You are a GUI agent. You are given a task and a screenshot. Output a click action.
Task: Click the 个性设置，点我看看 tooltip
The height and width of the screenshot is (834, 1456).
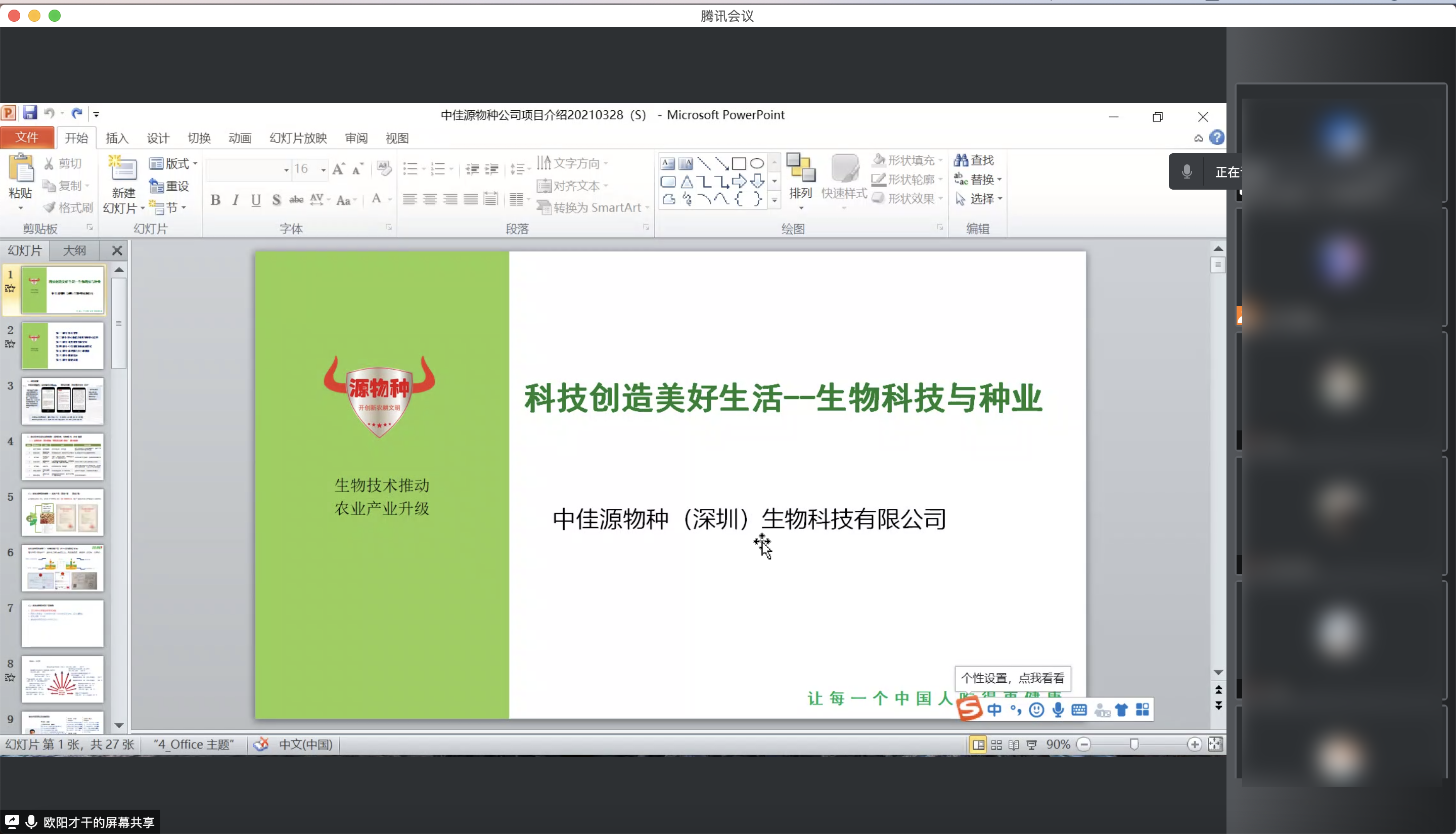(x=1012, y=678)
